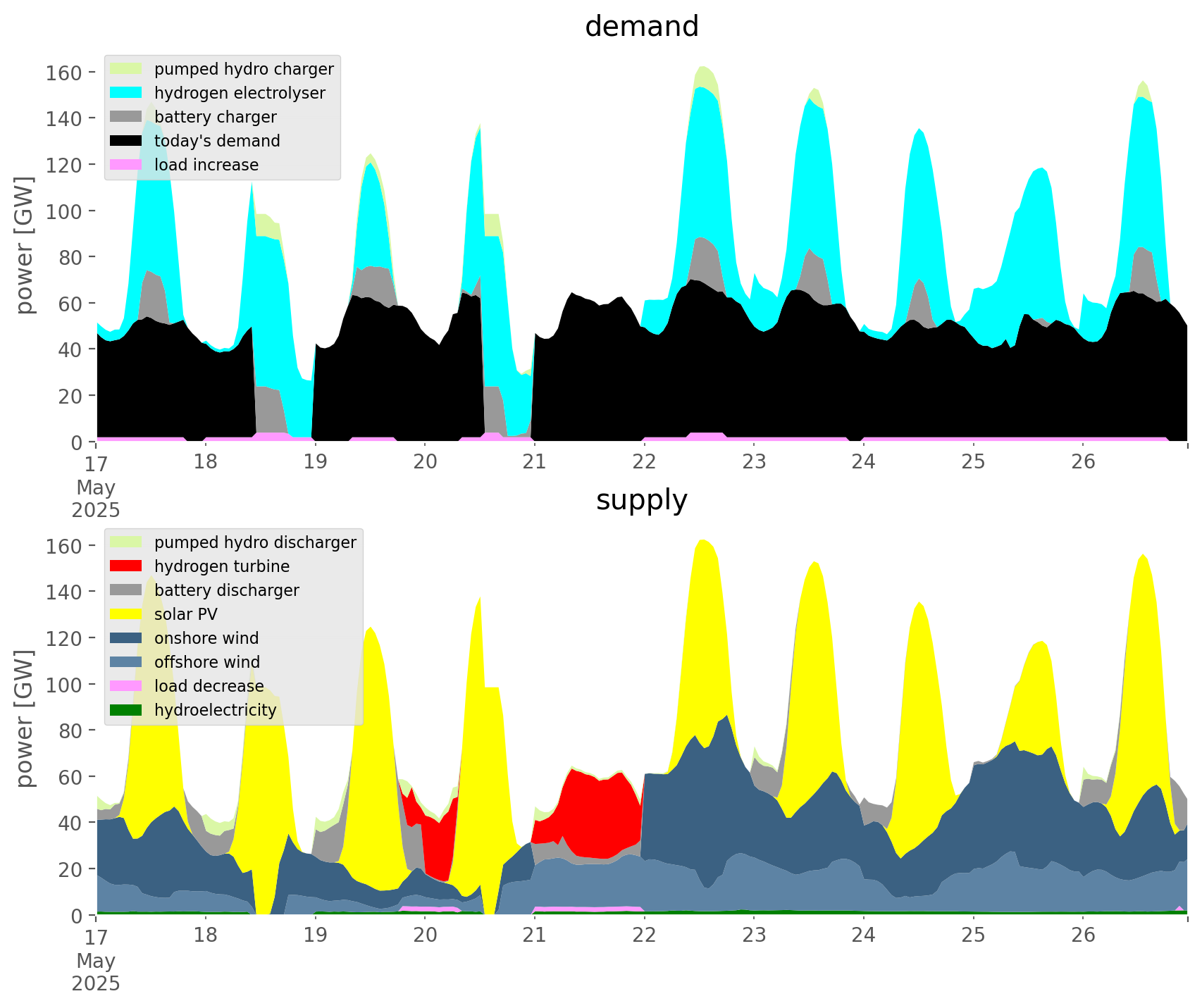Click date tick 22 on supply x-axis
Viewport: 1202px width, 1008px height.
pos(644,935)
